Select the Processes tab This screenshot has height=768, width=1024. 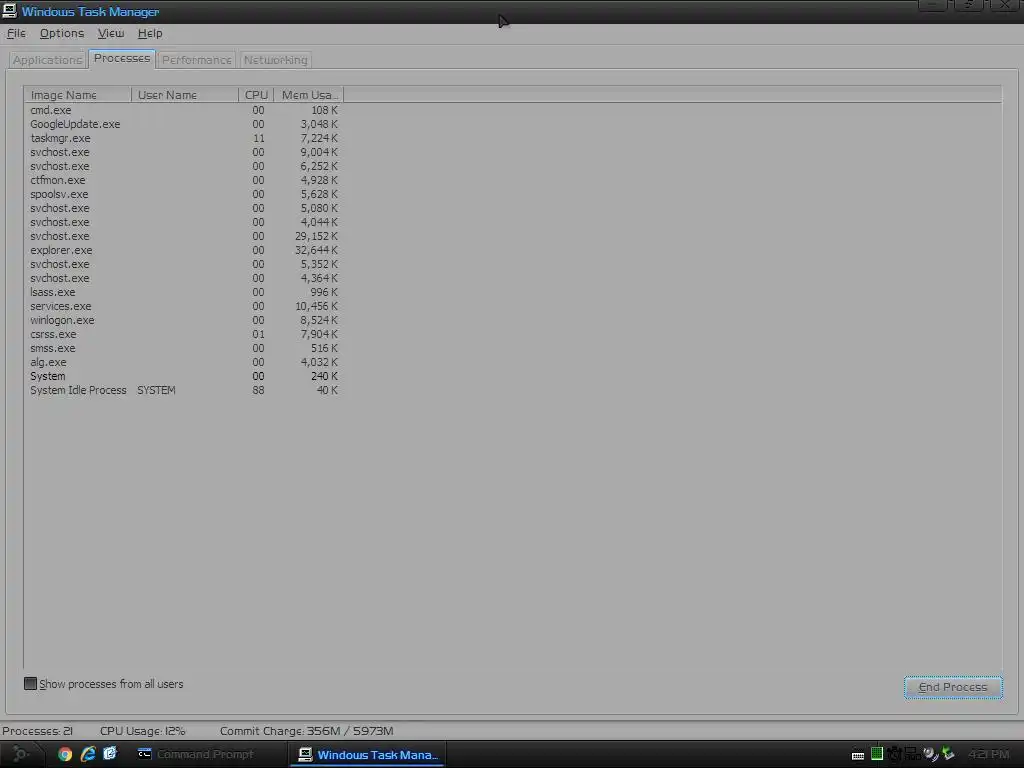pyautogui.click(x=122, y=58)
